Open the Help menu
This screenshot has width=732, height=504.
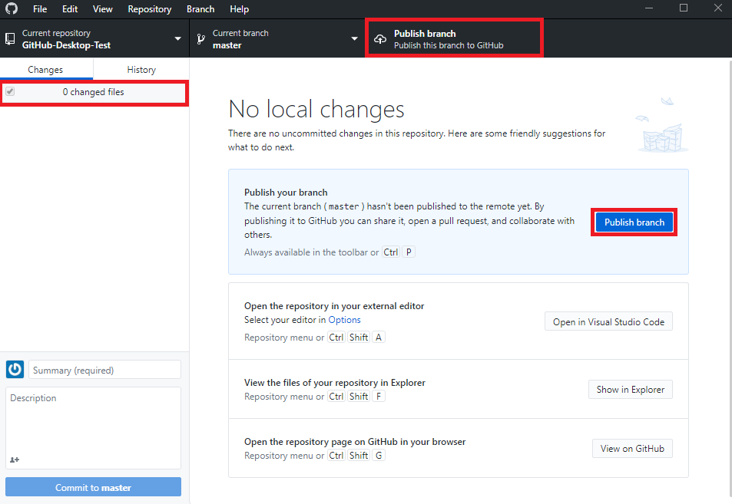(x=239, y=9)
